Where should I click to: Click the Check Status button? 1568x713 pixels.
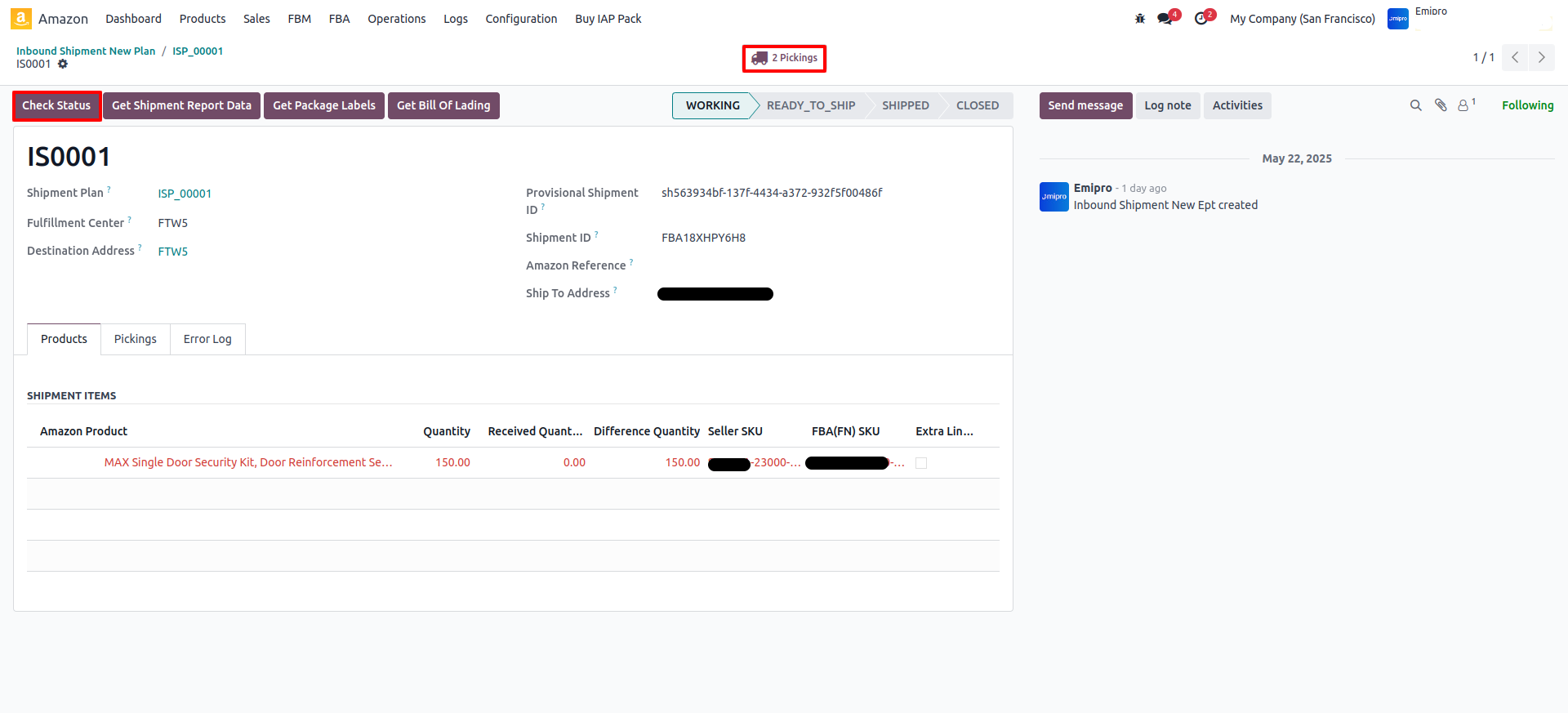56,105
